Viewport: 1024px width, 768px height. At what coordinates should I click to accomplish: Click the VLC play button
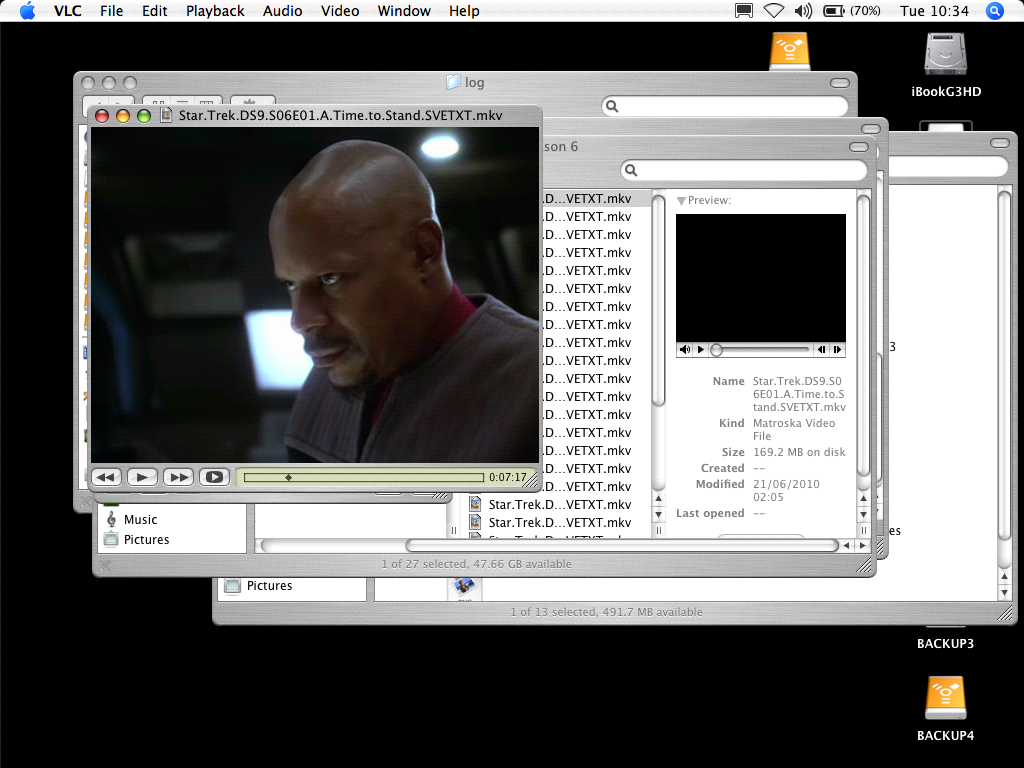click(142, 477)
